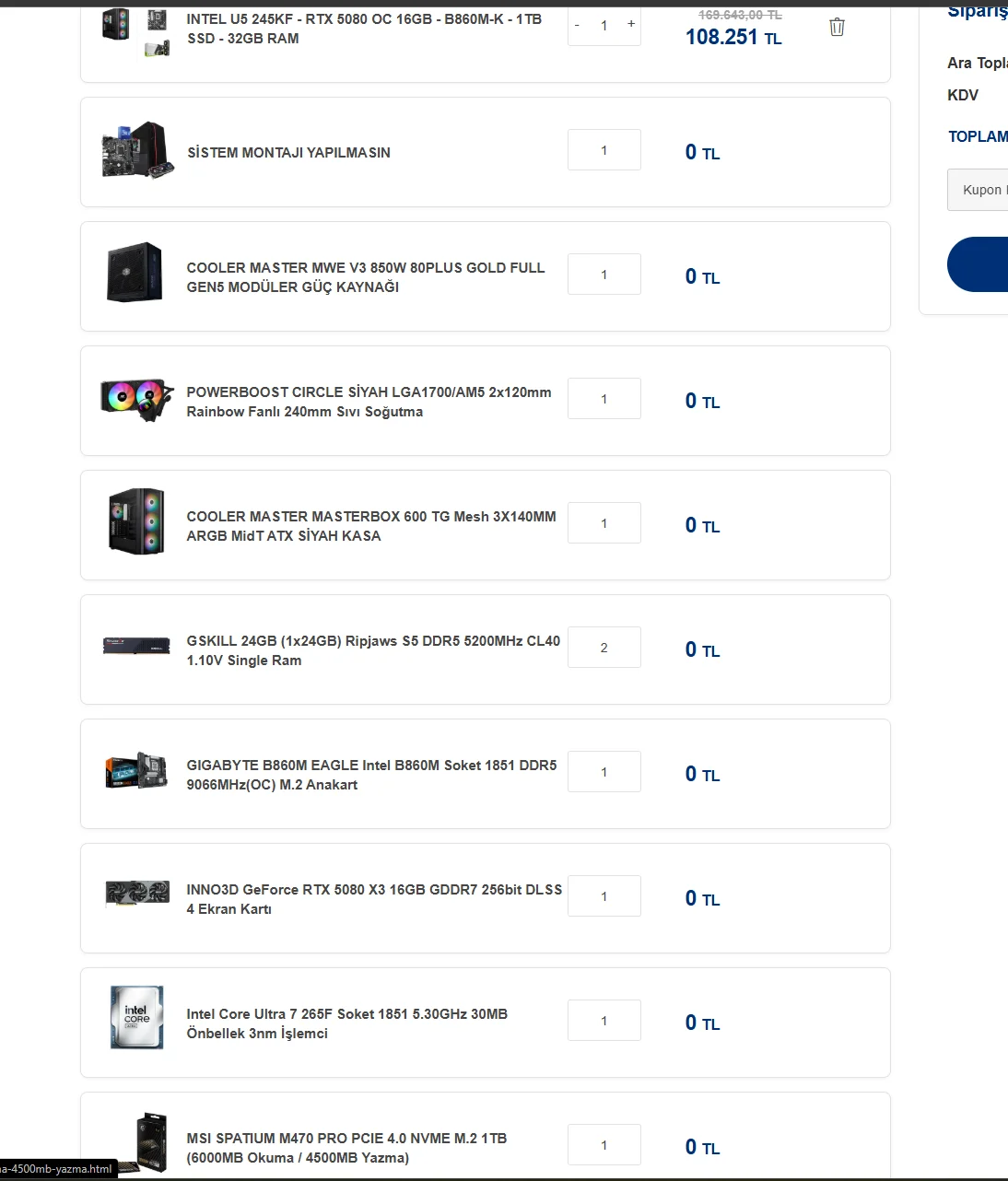The image size is (1008, 1181).
Task: Open GSKILL 24GB Ripjaws S5 DDR5 title
Action: pyautogui.click(x=373, y=650)
